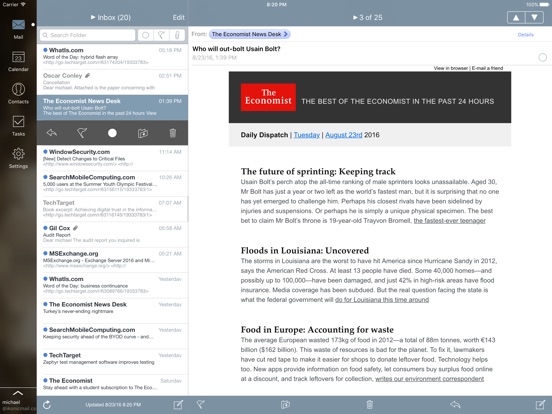Expand the account switcher above michael
Screen dimensions: 552x414
click(x=18, y=393)
